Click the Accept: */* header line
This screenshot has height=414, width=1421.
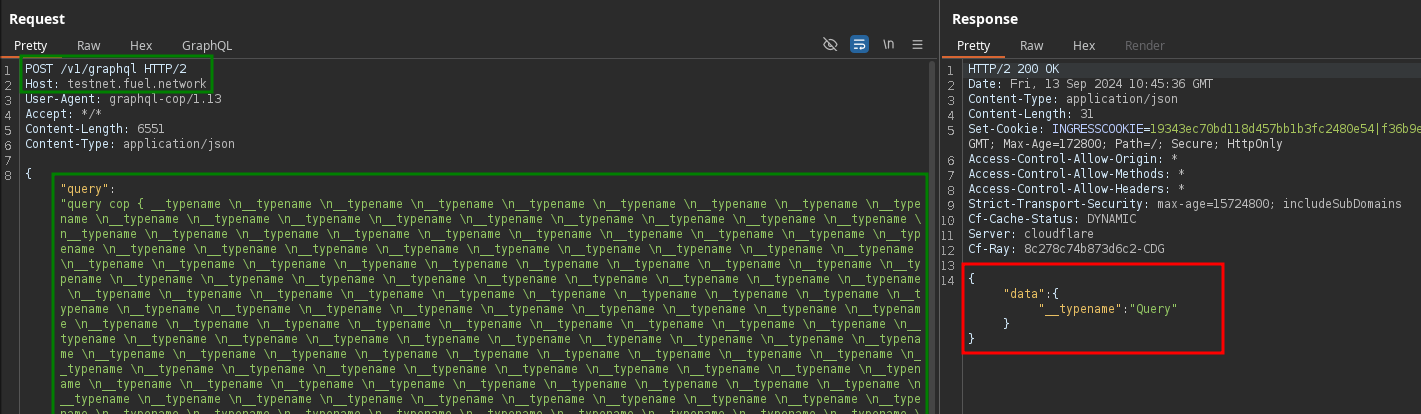[x=63, y=114]
